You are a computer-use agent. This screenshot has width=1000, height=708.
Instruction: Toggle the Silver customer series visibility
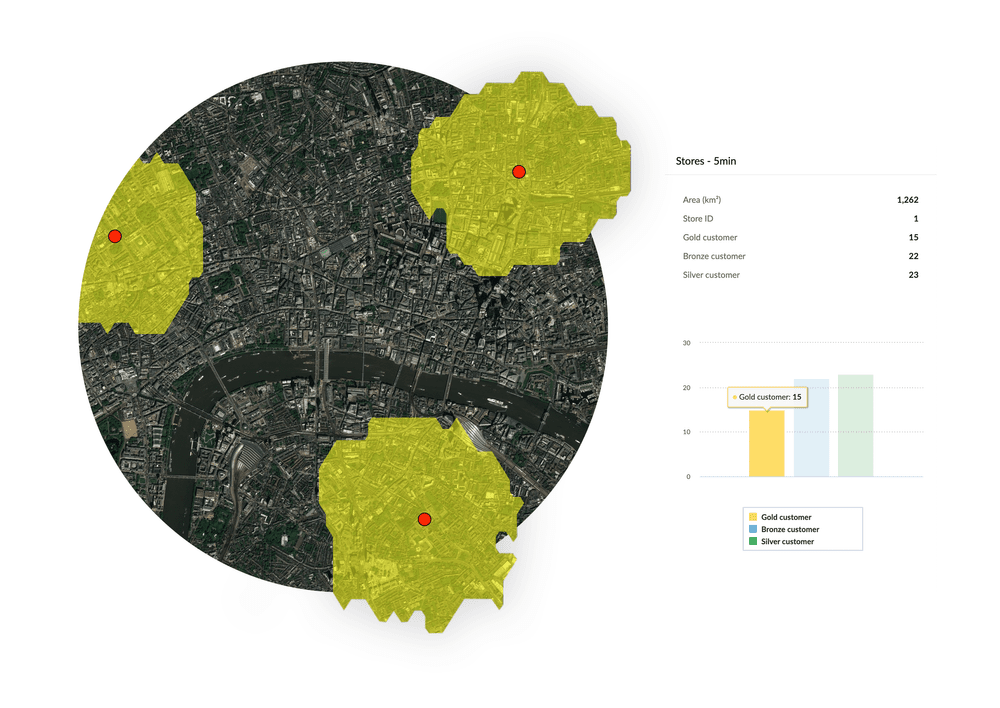787,541
